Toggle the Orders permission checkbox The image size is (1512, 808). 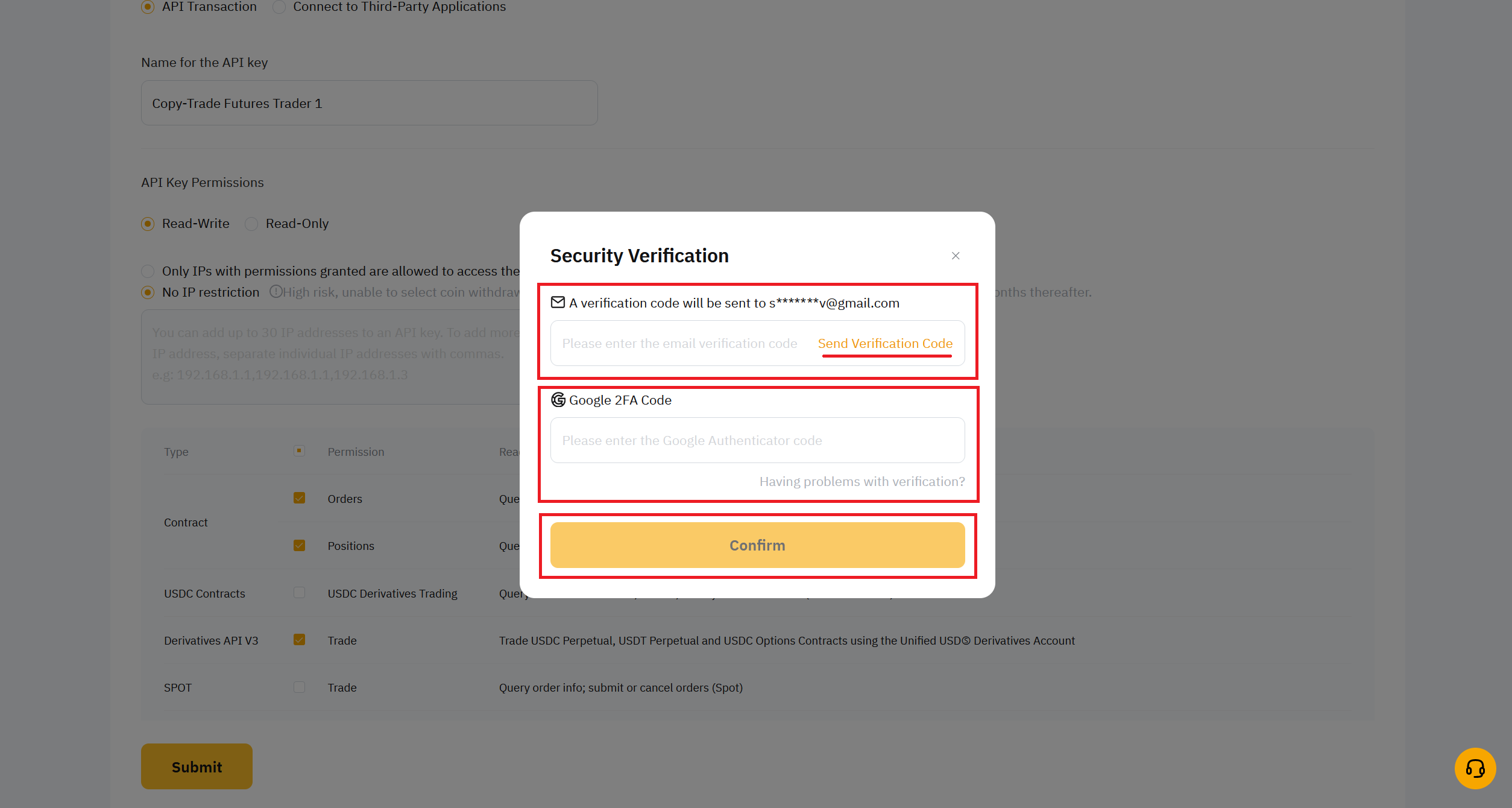click(x=299, y=498)
